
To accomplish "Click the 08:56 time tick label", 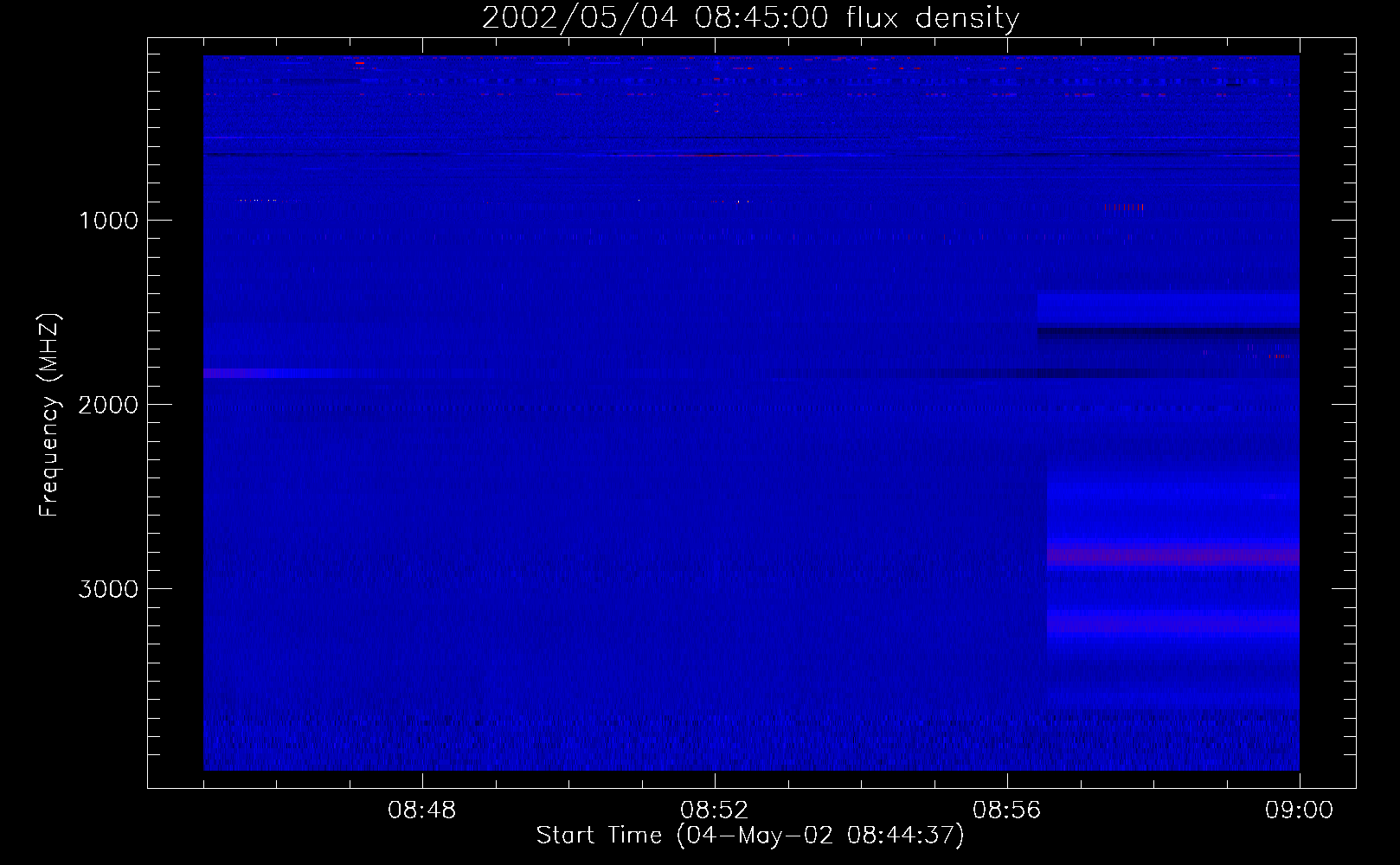I will (x=1007, y=811).
